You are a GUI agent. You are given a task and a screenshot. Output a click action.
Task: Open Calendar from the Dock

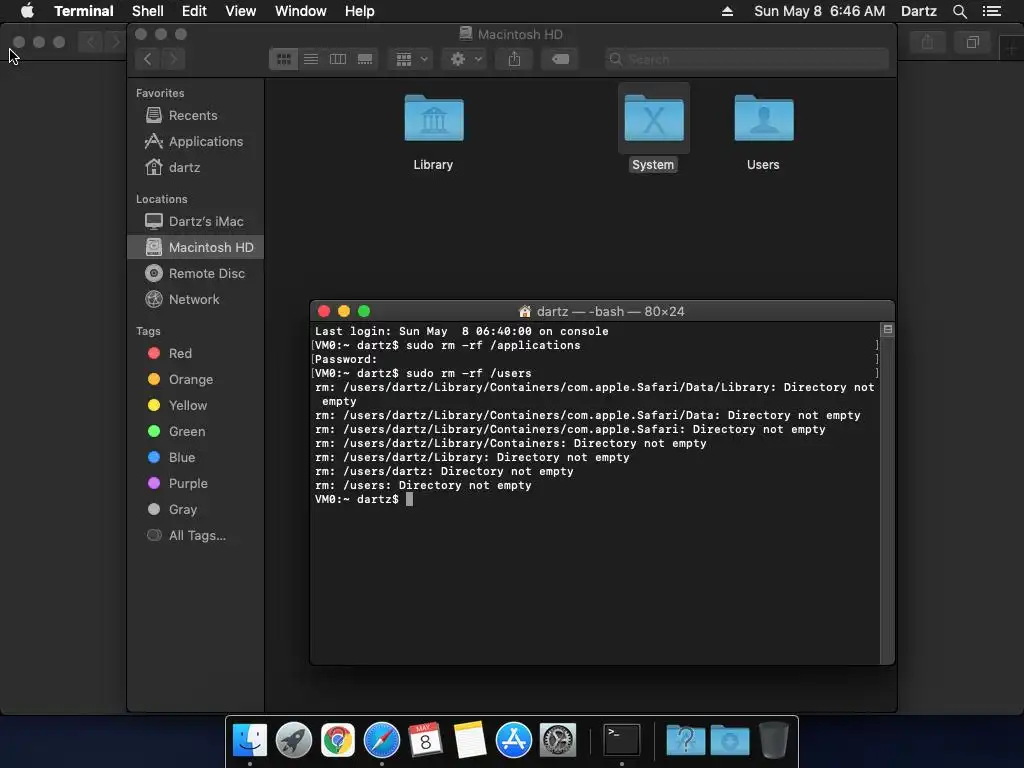(425, 741)
